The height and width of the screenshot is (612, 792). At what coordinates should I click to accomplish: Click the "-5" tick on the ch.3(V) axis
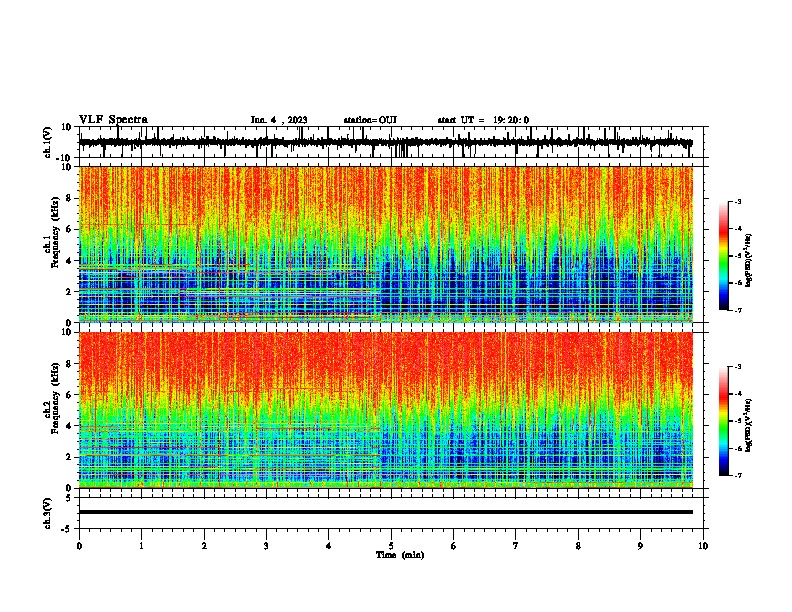pyautogui.click(x=68, y=529)
